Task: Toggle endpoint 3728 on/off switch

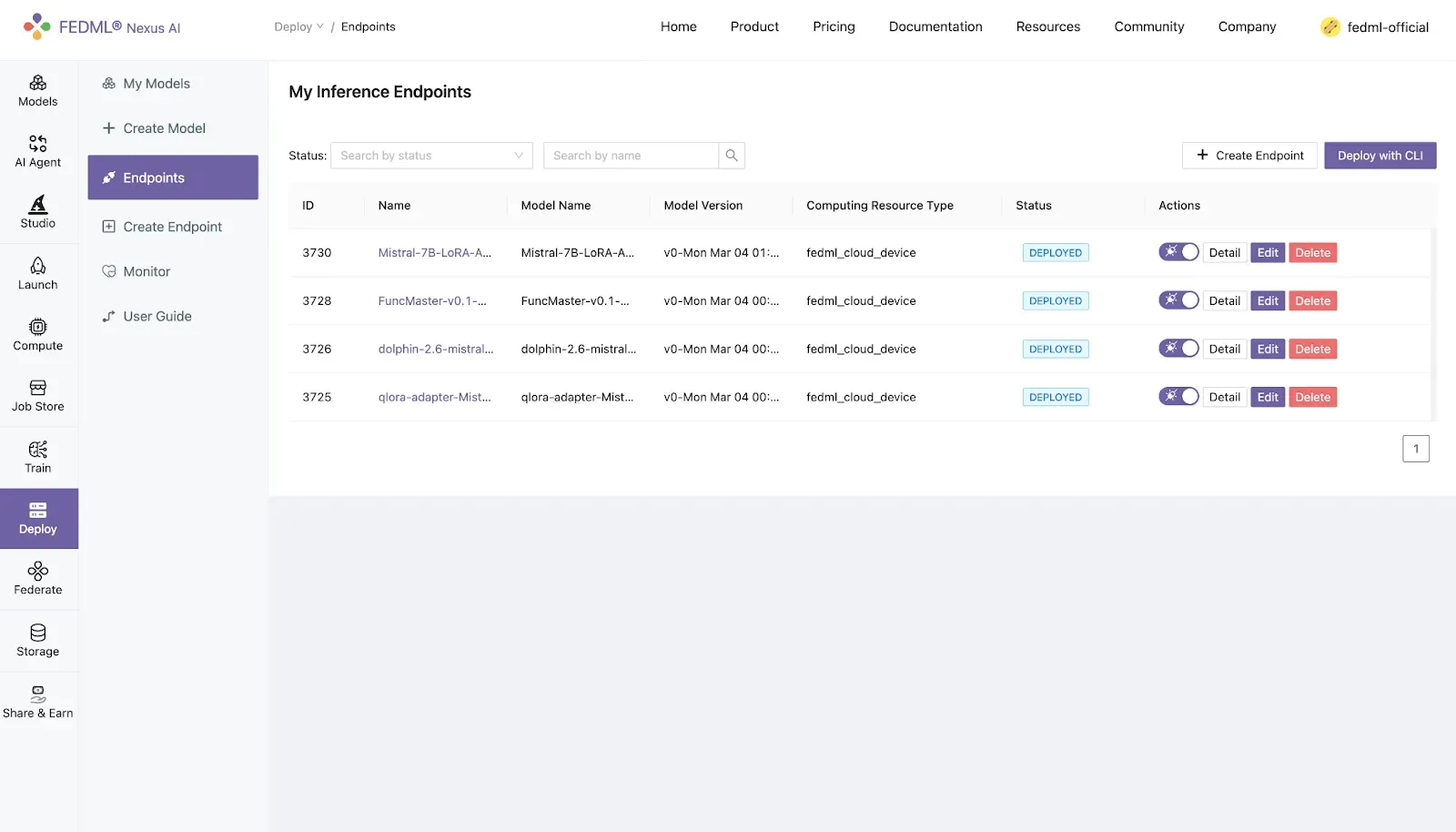Action: point(1178,300)
